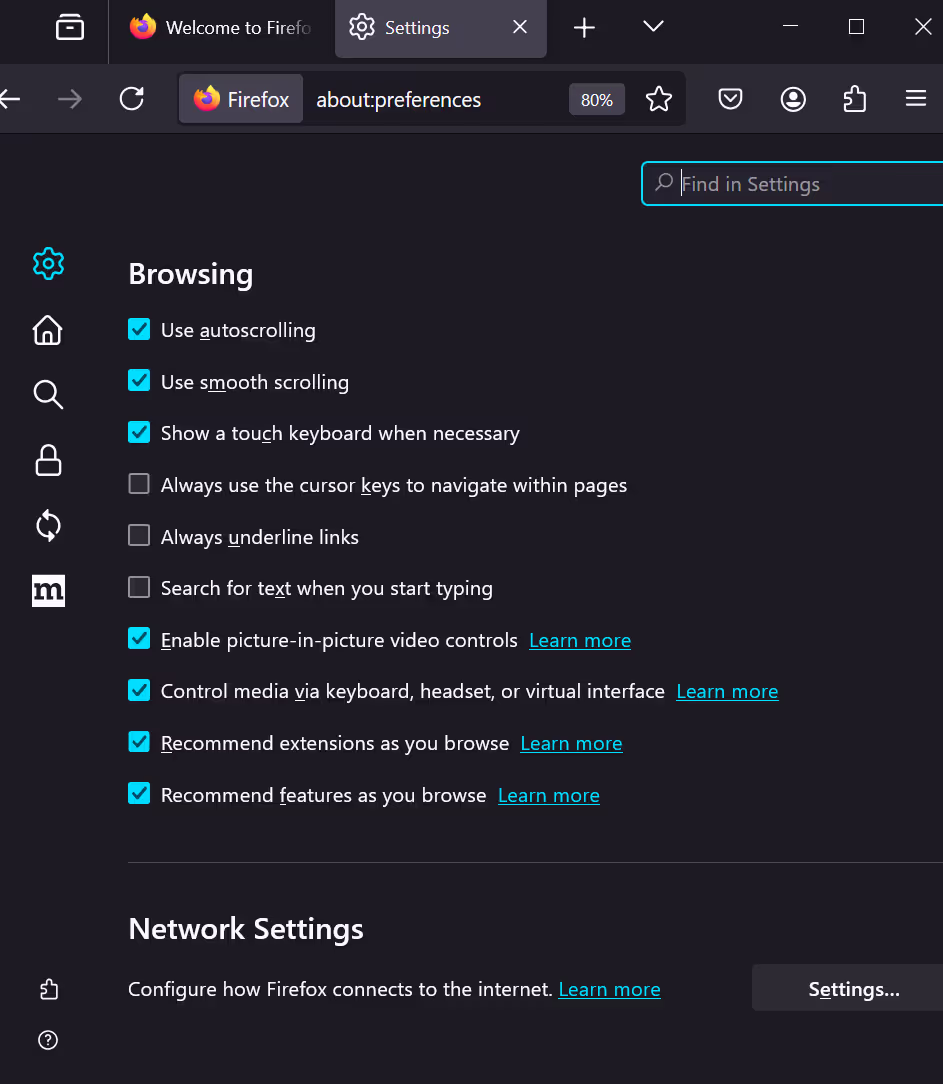Enable Always use the cursor keys option

(139, 484)
